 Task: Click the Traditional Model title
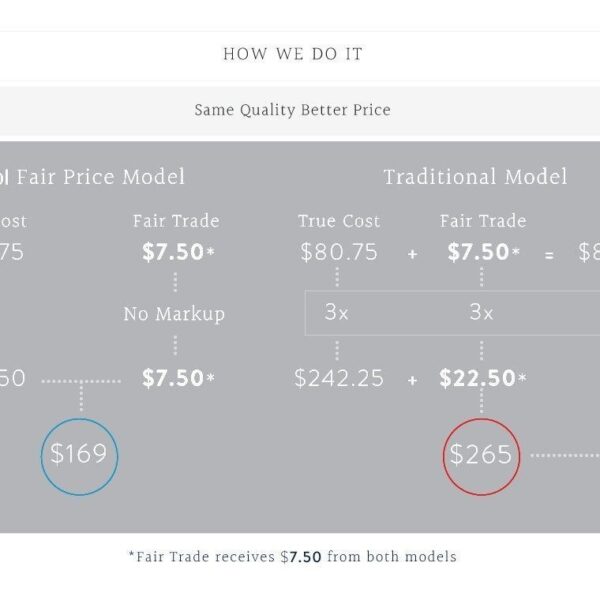tap(475, 177)
